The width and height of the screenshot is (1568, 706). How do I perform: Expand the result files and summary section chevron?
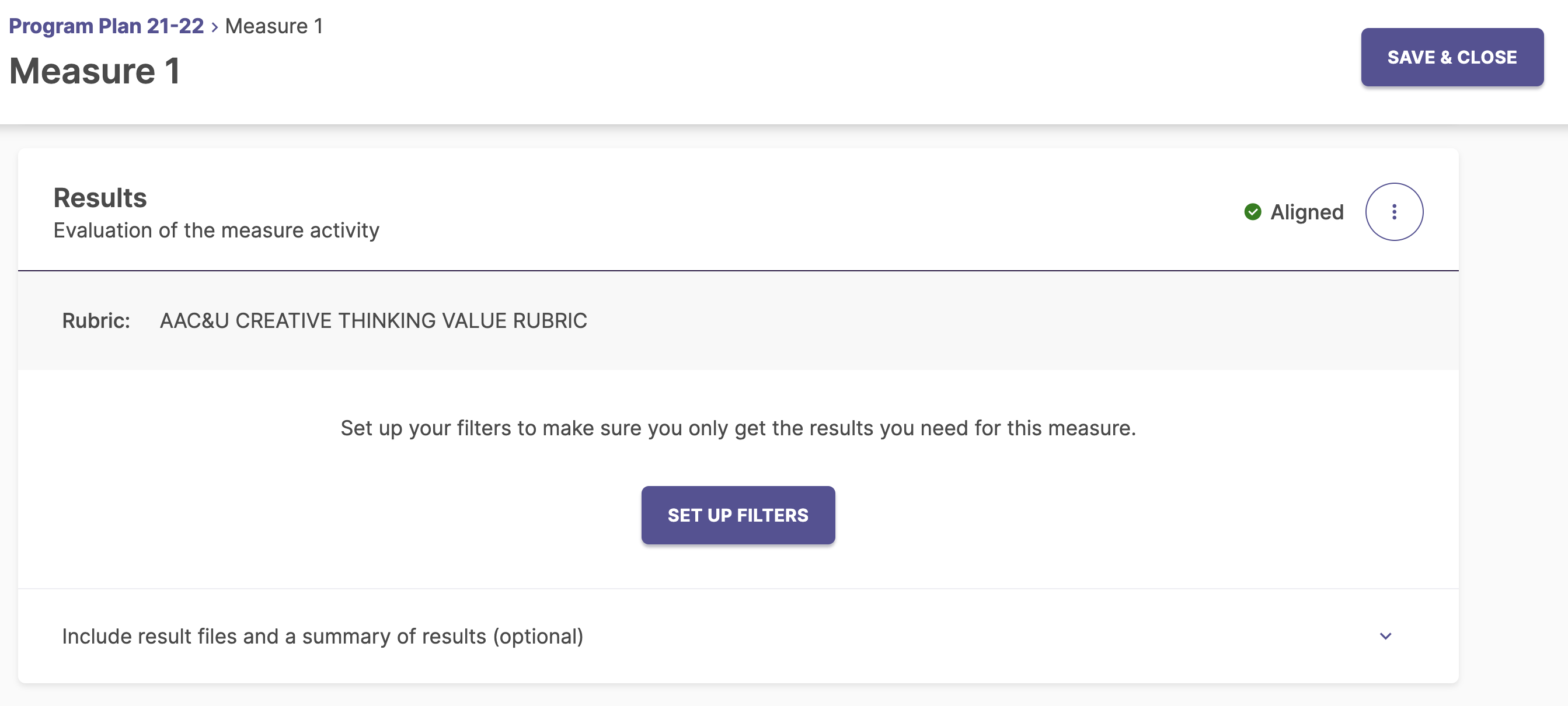[1385, 636]
